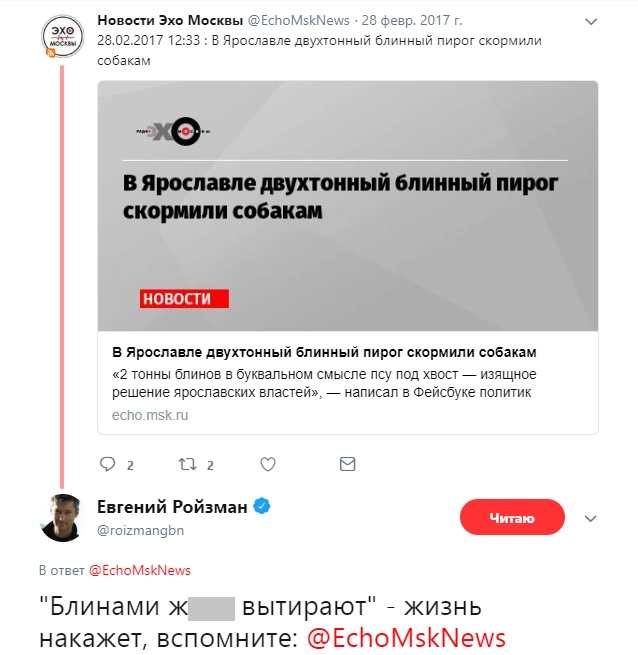Toggle the red Читаю follow button

click(x=512, y=518)
